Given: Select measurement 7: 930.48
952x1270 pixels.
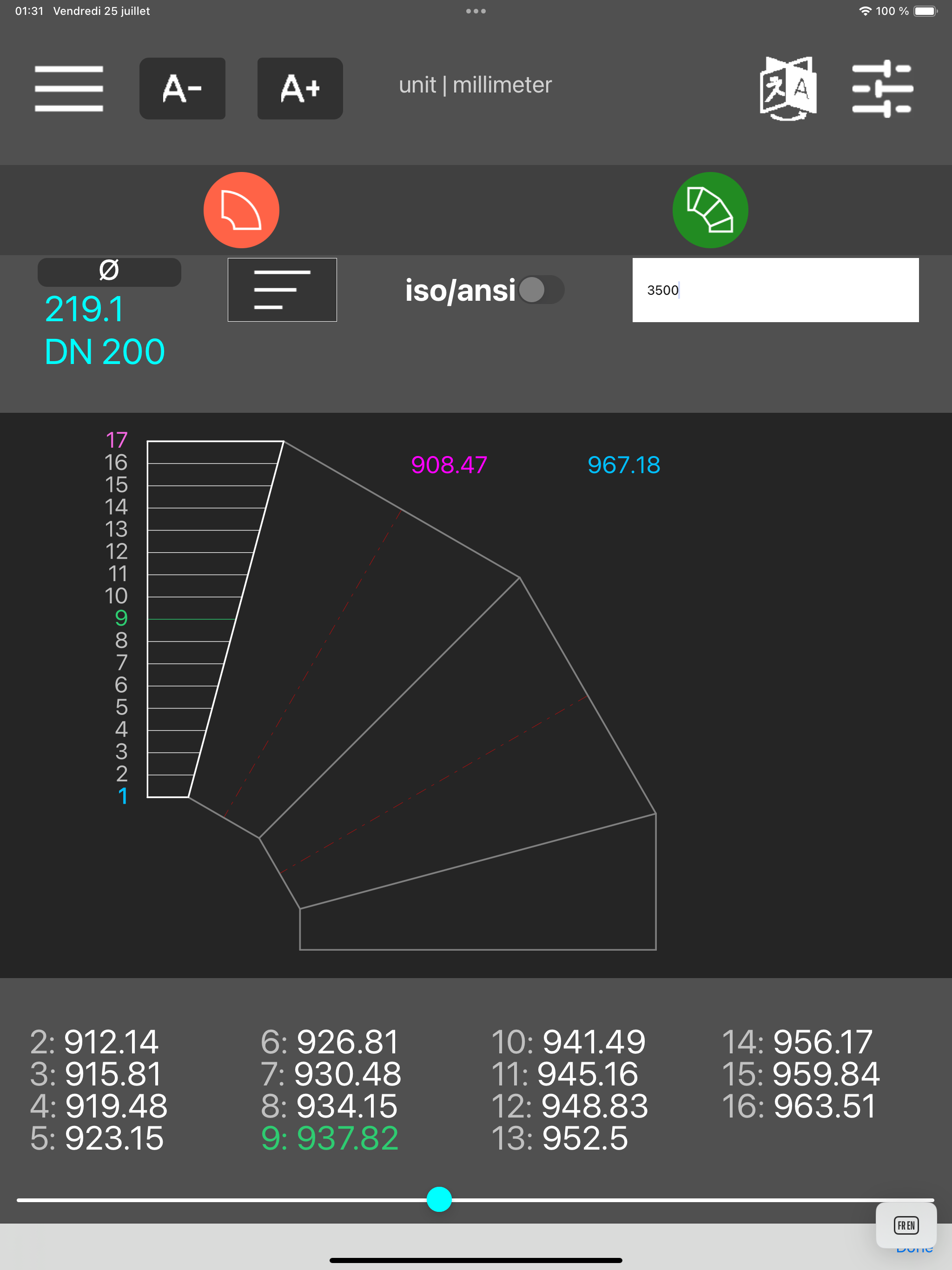Looking at the screenshot, I should tap(331, 1074).
